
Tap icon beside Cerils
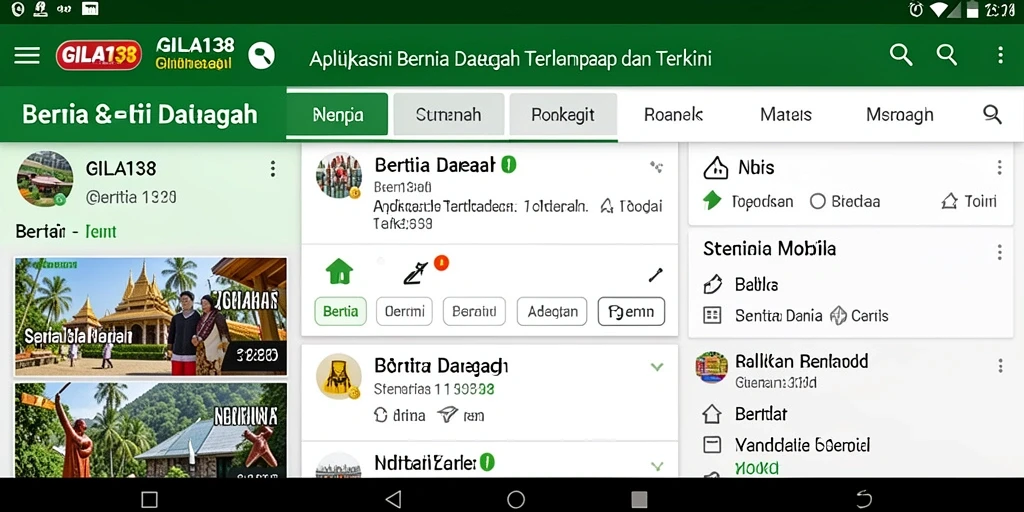click(838, 316)
